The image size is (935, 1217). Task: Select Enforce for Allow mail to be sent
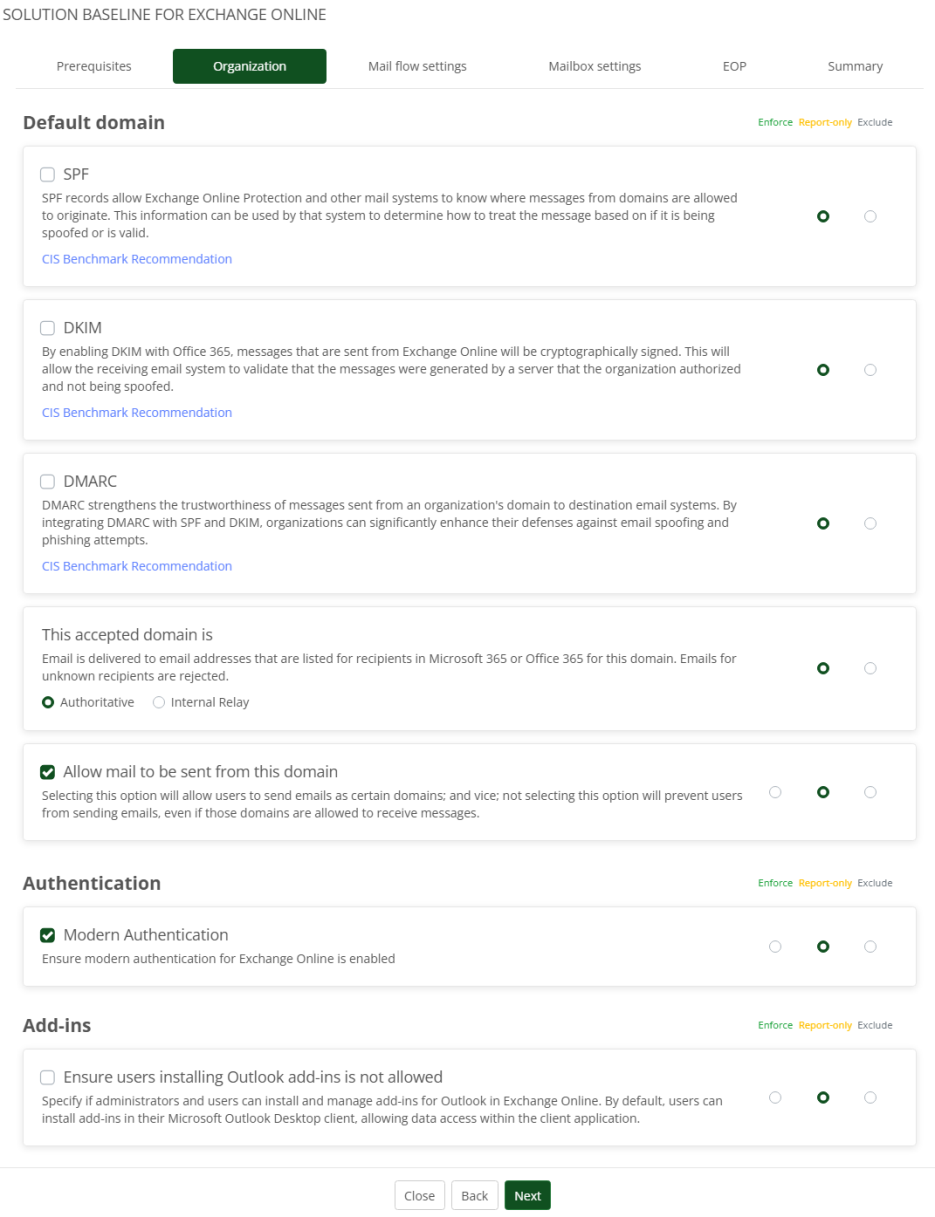point(775,792)
